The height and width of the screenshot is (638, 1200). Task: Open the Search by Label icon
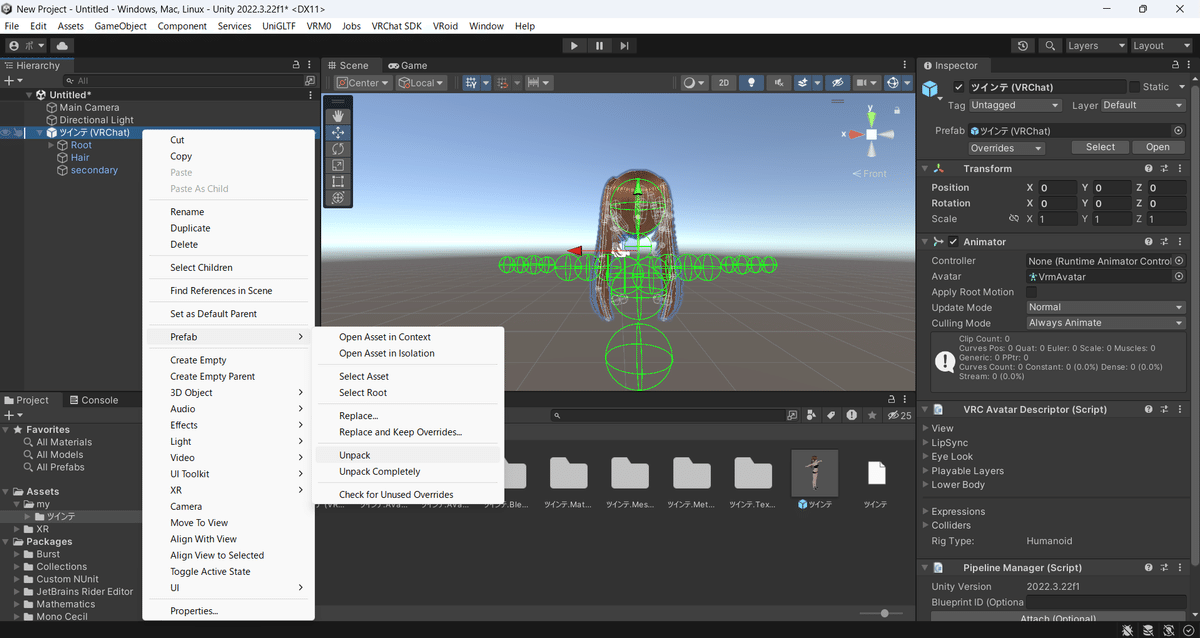pyautogui.click(x=830, y=415)
